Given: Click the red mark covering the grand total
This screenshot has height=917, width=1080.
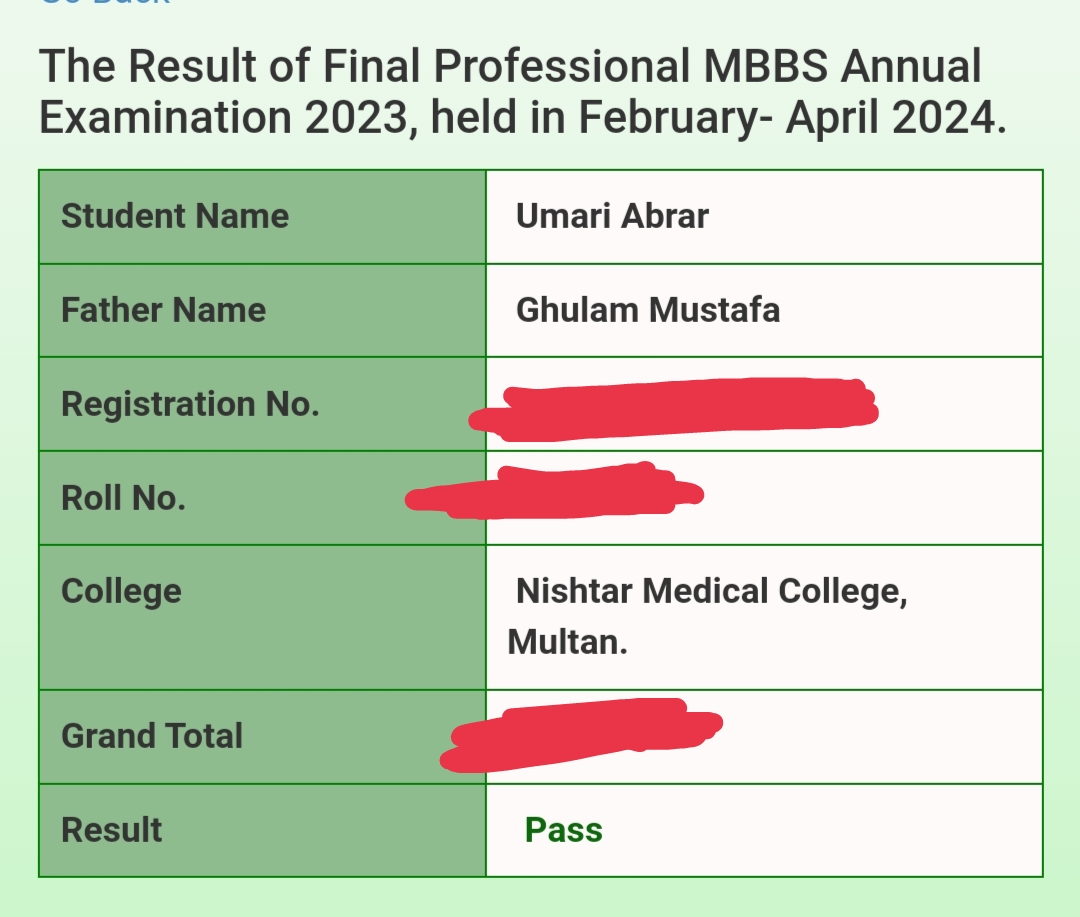Looking at the screenshot, I should tap(581, 734).
